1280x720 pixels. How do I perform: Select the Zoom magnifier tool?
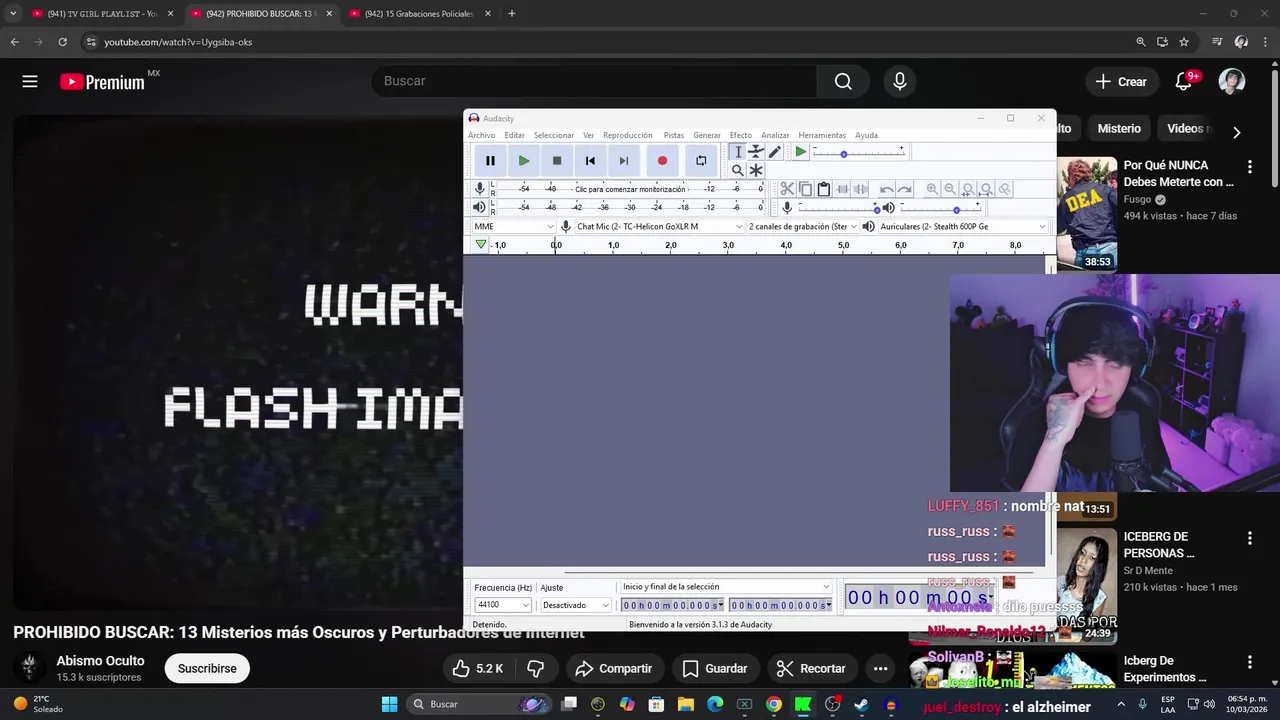[737, 170]
